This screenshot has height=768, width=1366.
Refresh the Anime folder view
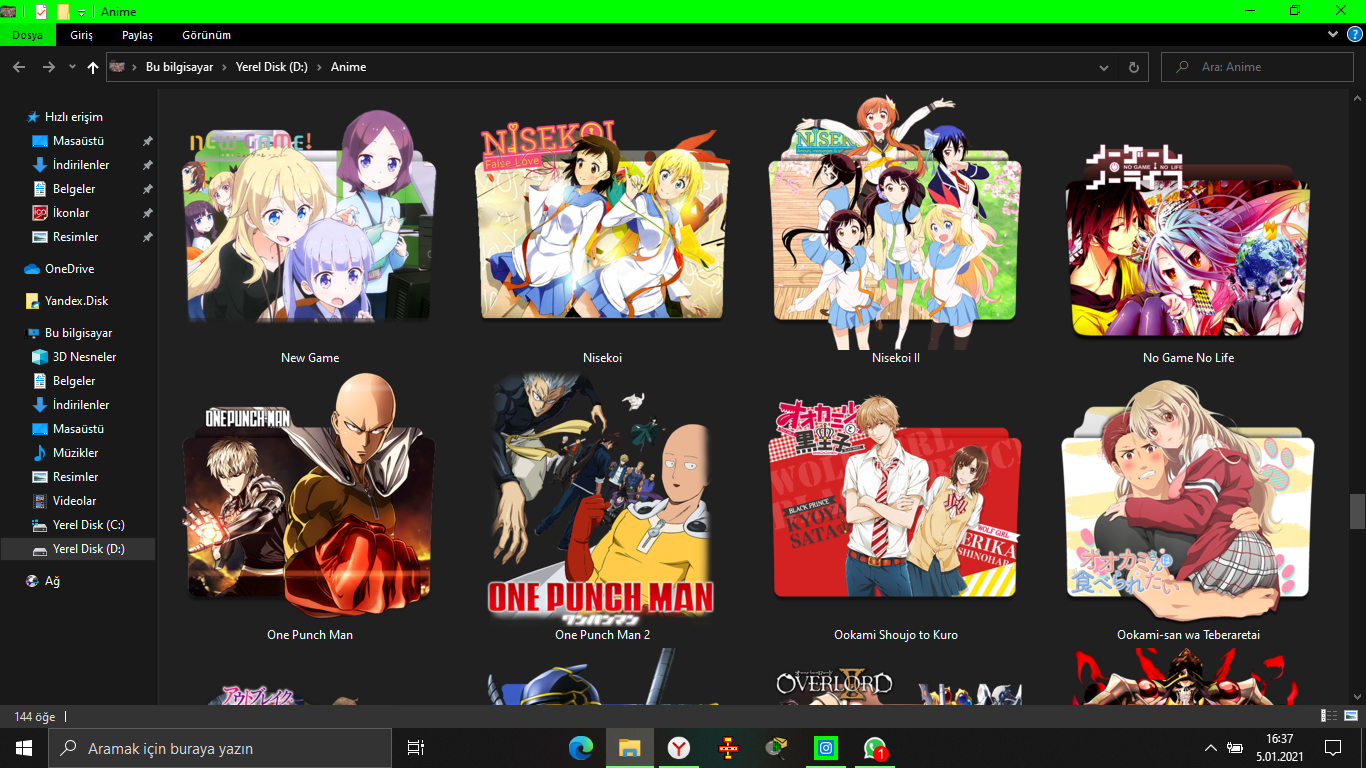[1133, 67]
